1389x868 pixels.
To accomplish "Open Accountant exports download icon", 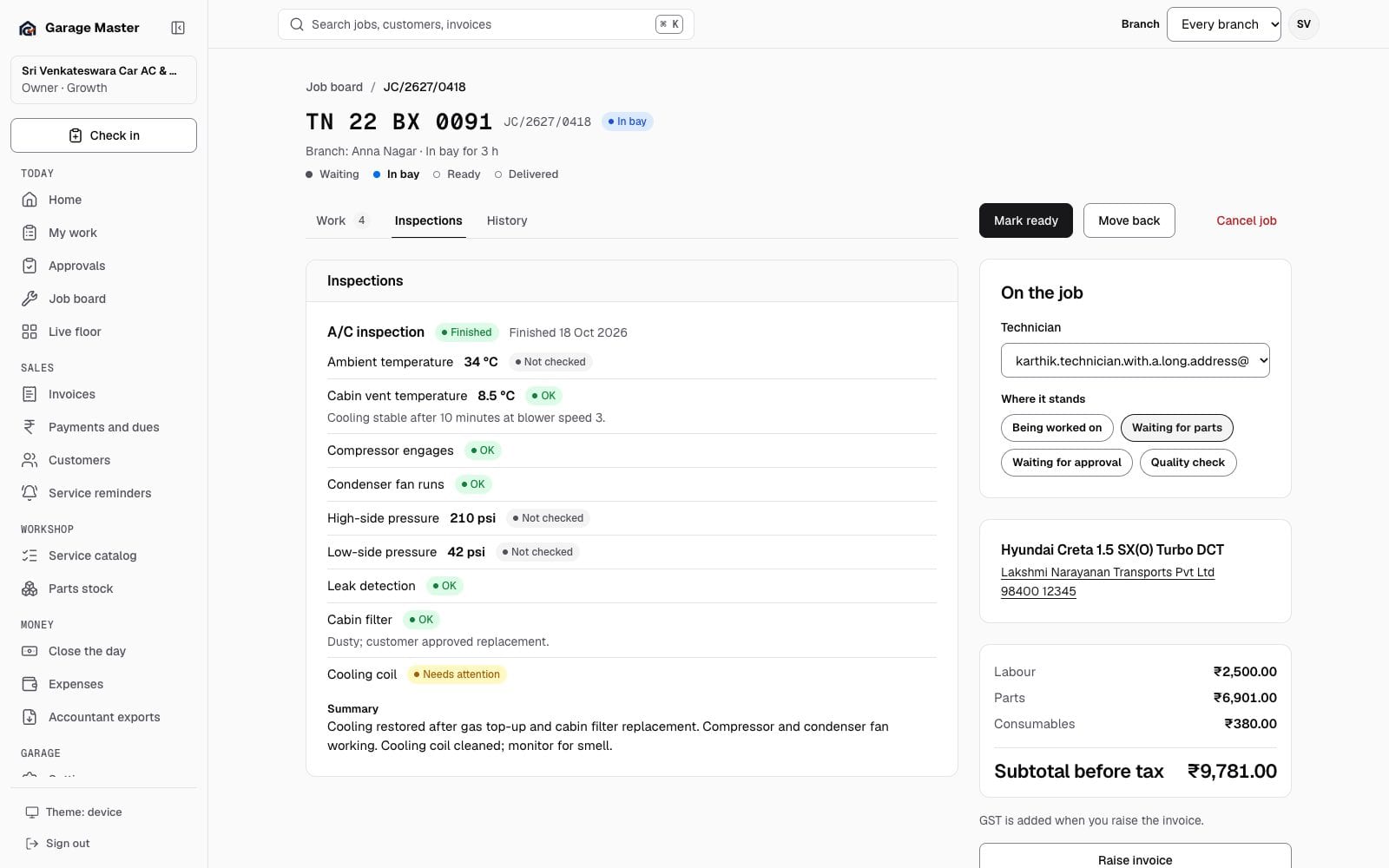I will point(30,717).
